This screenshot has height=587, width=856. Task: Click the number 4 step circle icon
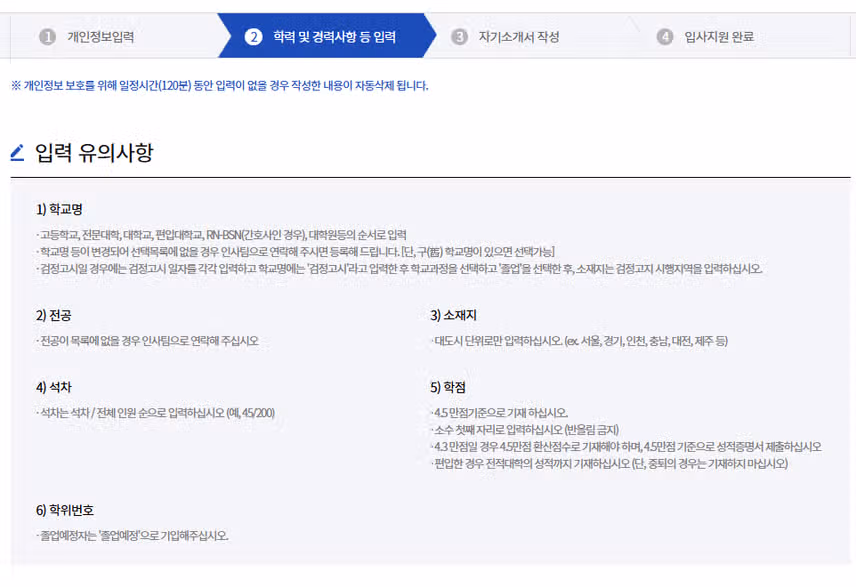click(664, 37)
